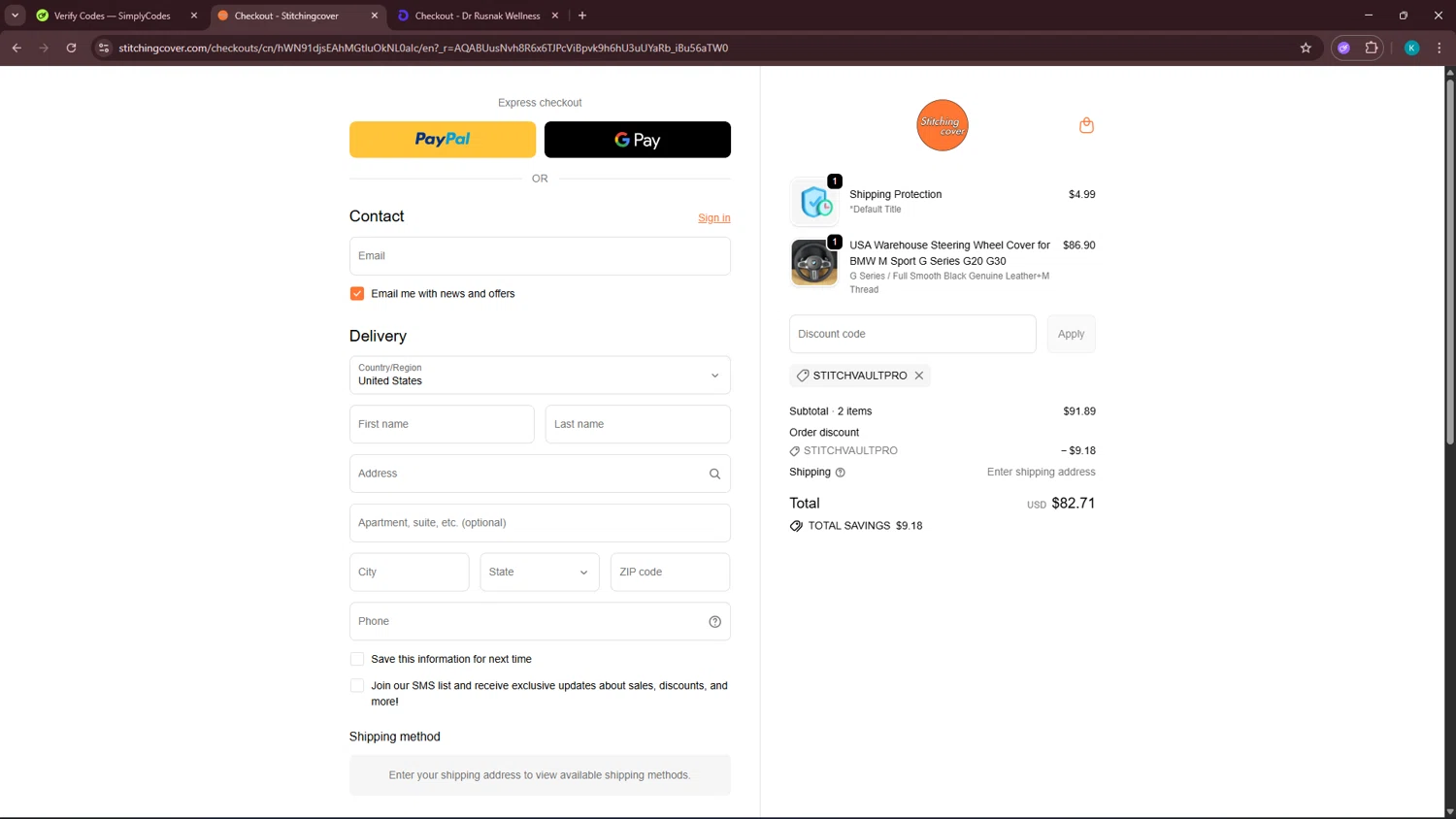Click into the Address field
Image resolution: width=1456 pixels, height=819 pixels.
[x=540, y=474]
